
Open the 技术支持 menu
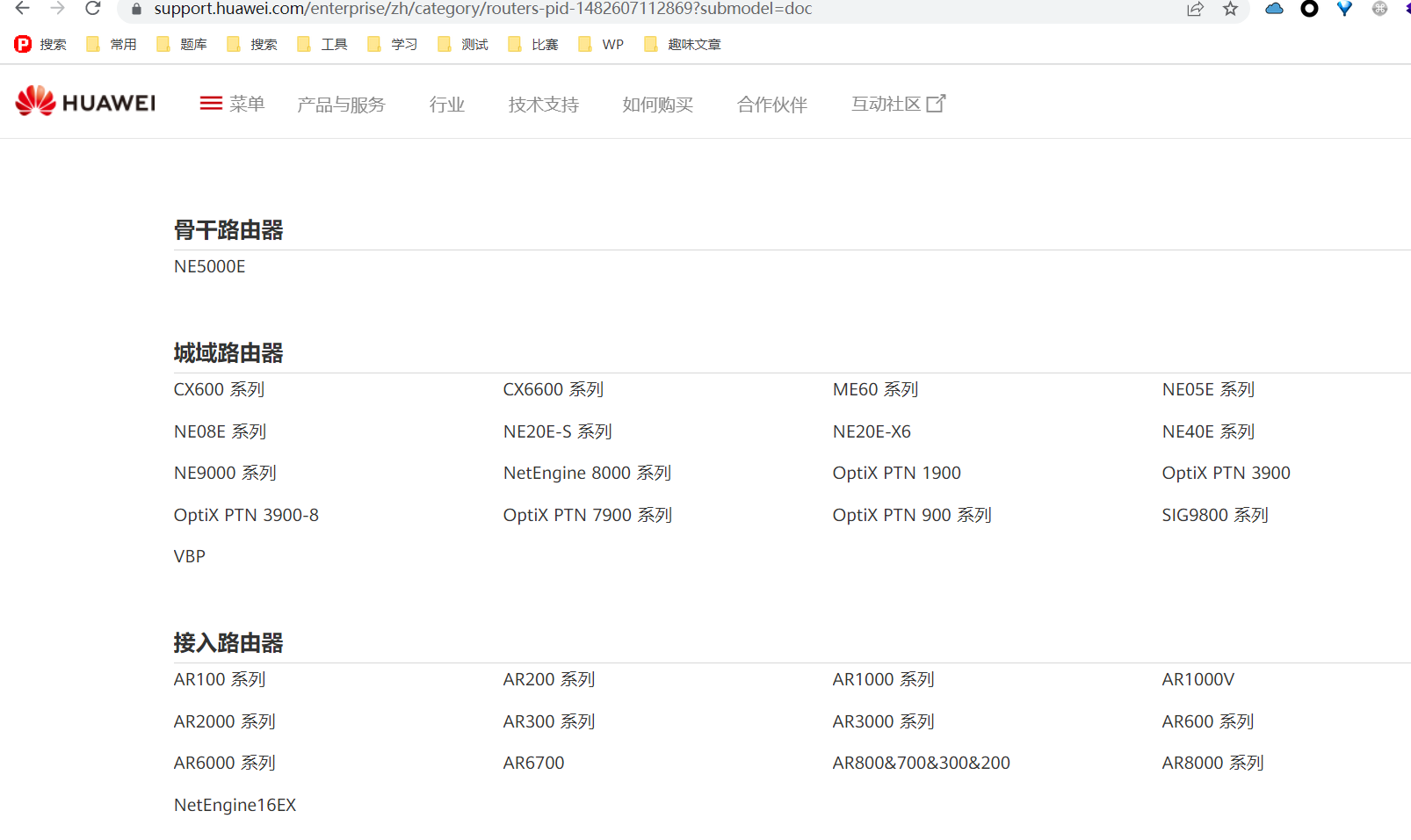[543, 105]
